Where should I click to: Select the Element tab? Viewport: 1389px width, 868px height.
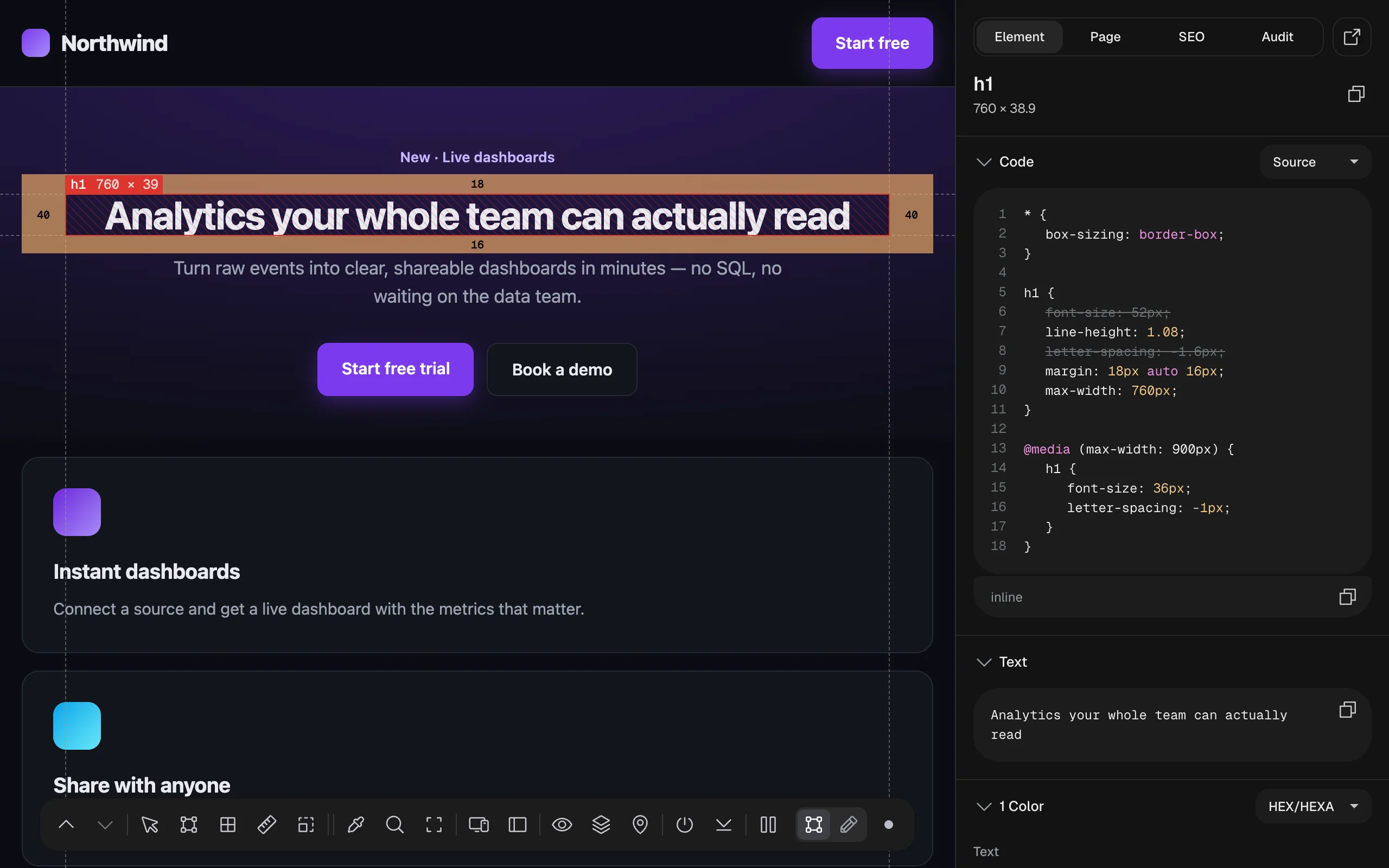[x=1020, y=37]
